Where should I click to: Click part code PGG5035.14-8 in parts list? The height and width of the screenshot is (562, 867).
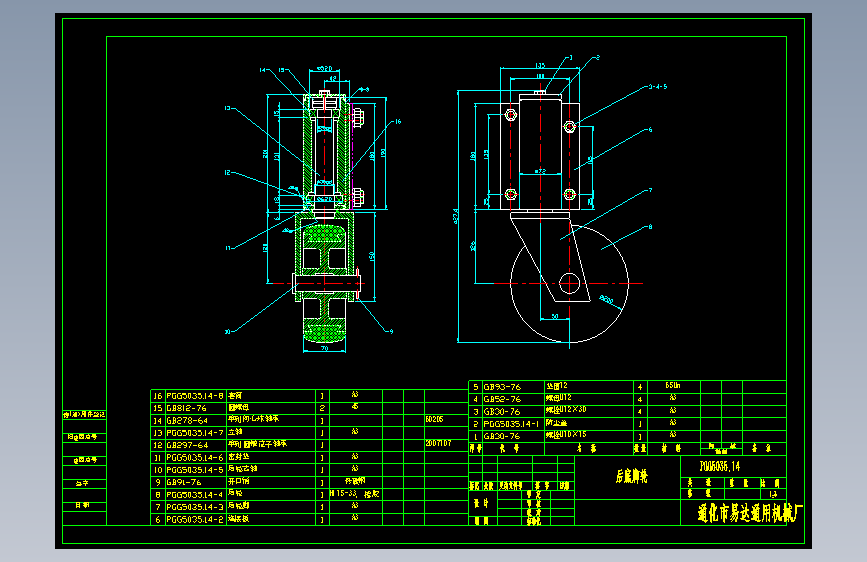(x=195, y=396)
